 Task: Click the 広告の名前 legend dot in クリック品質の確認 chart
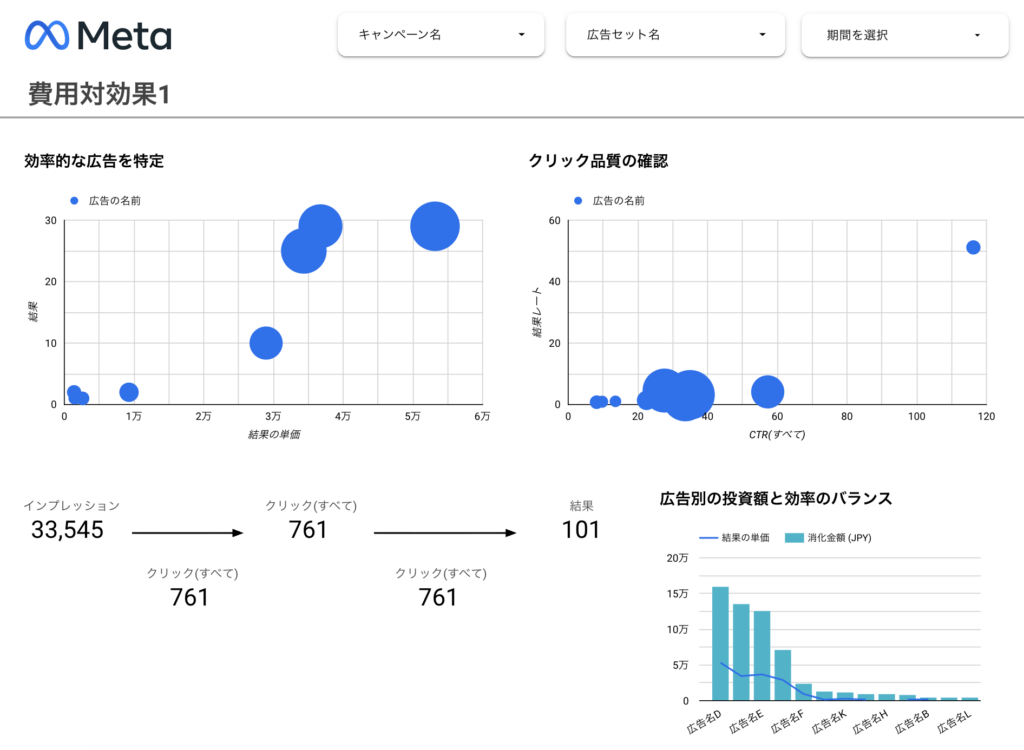click(577, 201)
